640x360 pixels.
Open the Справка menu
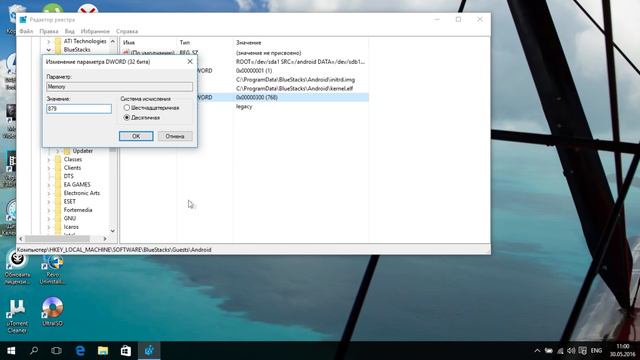(x=127, y=31)
